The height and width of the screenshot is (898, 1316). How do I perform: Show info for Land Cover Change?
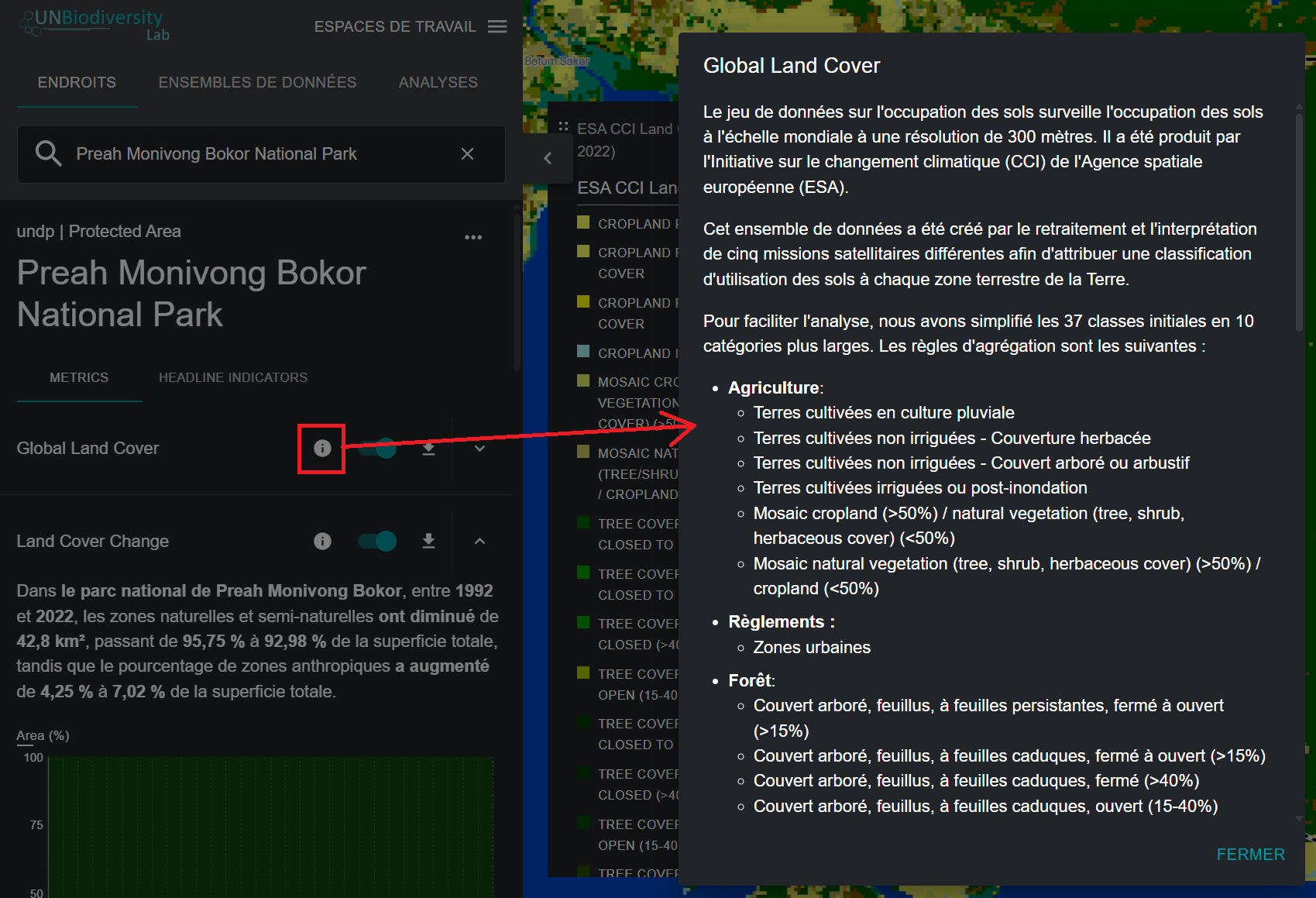point(322,541)
